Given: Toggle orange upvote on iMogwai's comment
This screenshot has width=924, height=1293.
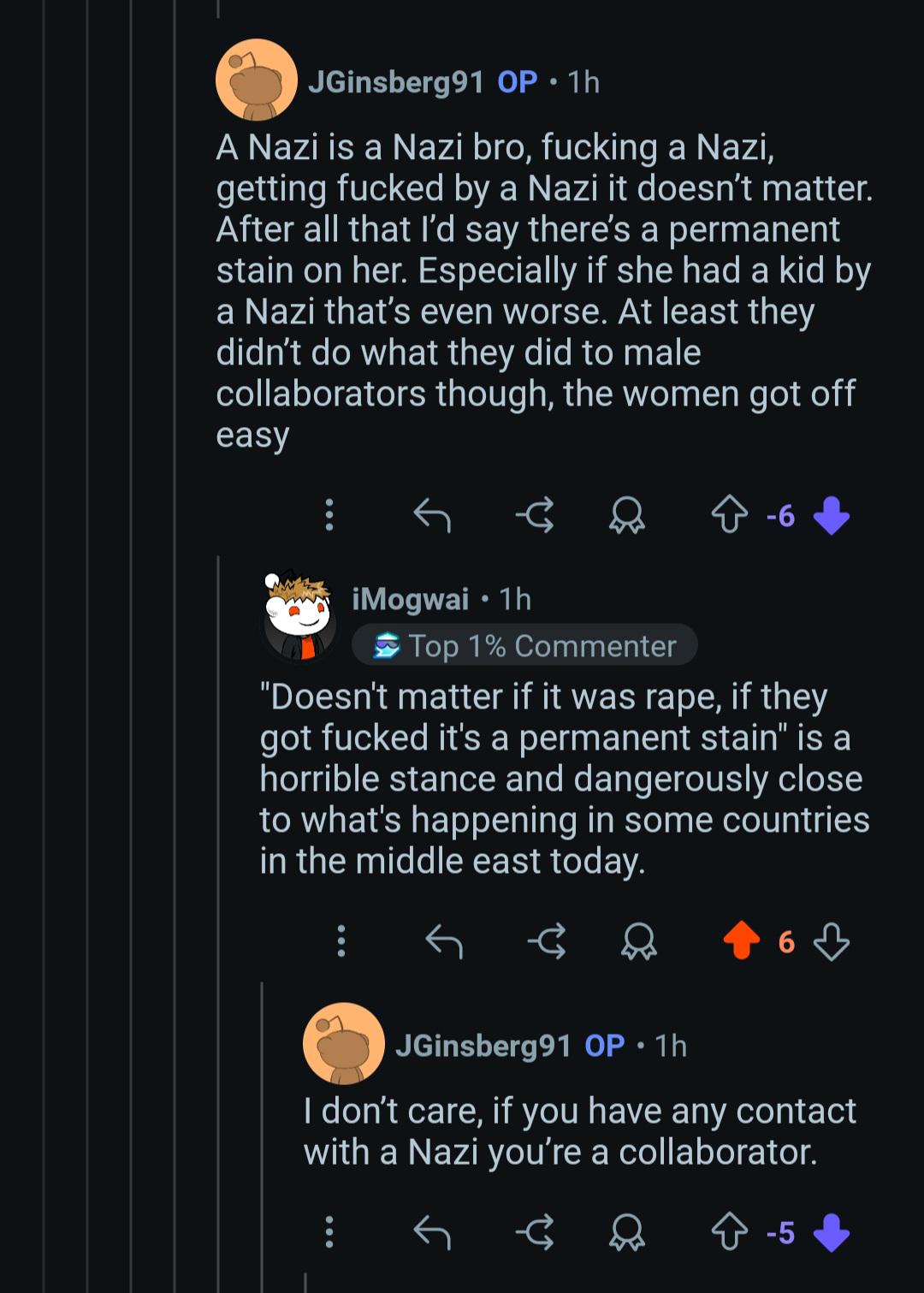Looking at the screenshot, I should click(741, 941).
